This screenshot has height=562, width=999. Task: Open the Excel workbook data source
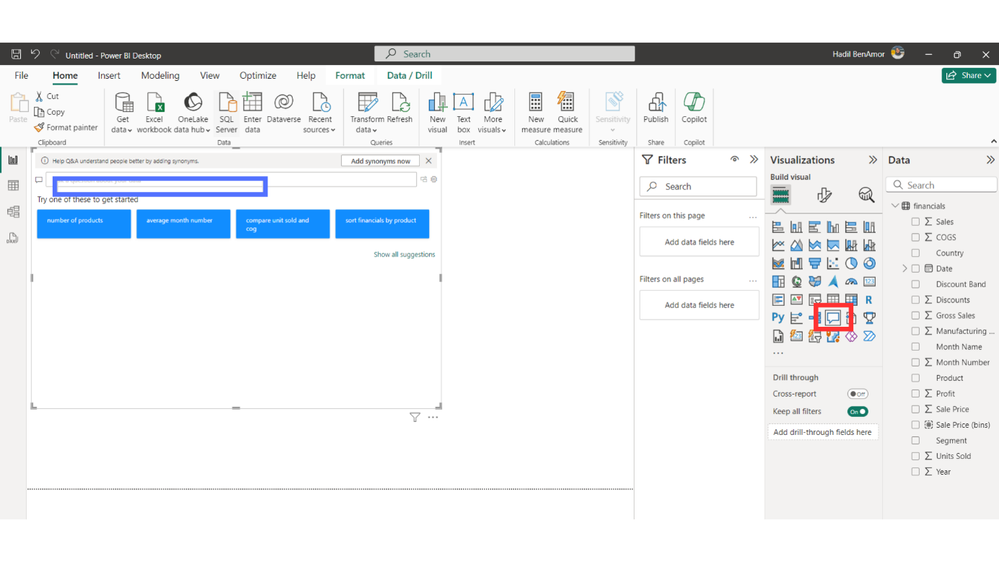click(x=154, y=113)
